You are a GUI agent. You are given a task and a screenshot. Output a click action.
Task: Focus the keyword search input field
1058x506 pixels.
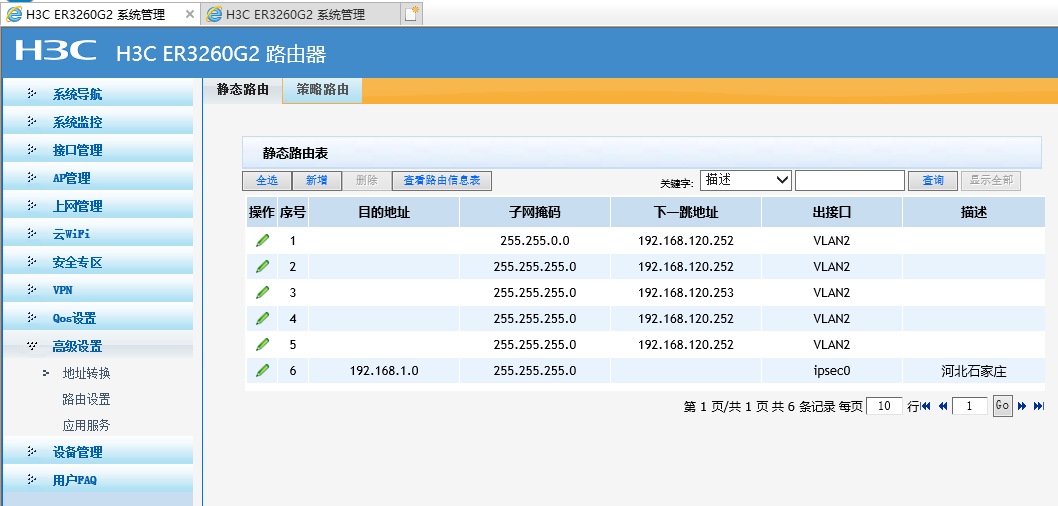[850, 180]
